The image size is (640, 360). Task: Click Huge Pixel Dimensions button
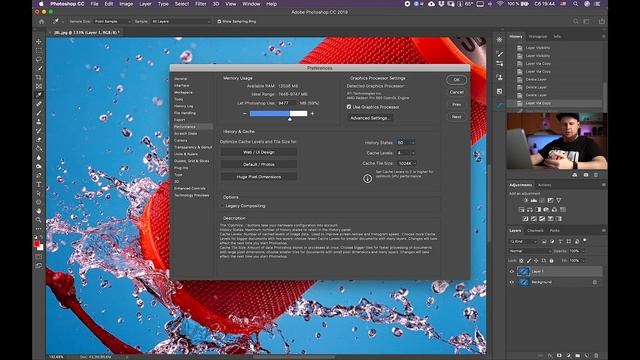tap(259, 177)
